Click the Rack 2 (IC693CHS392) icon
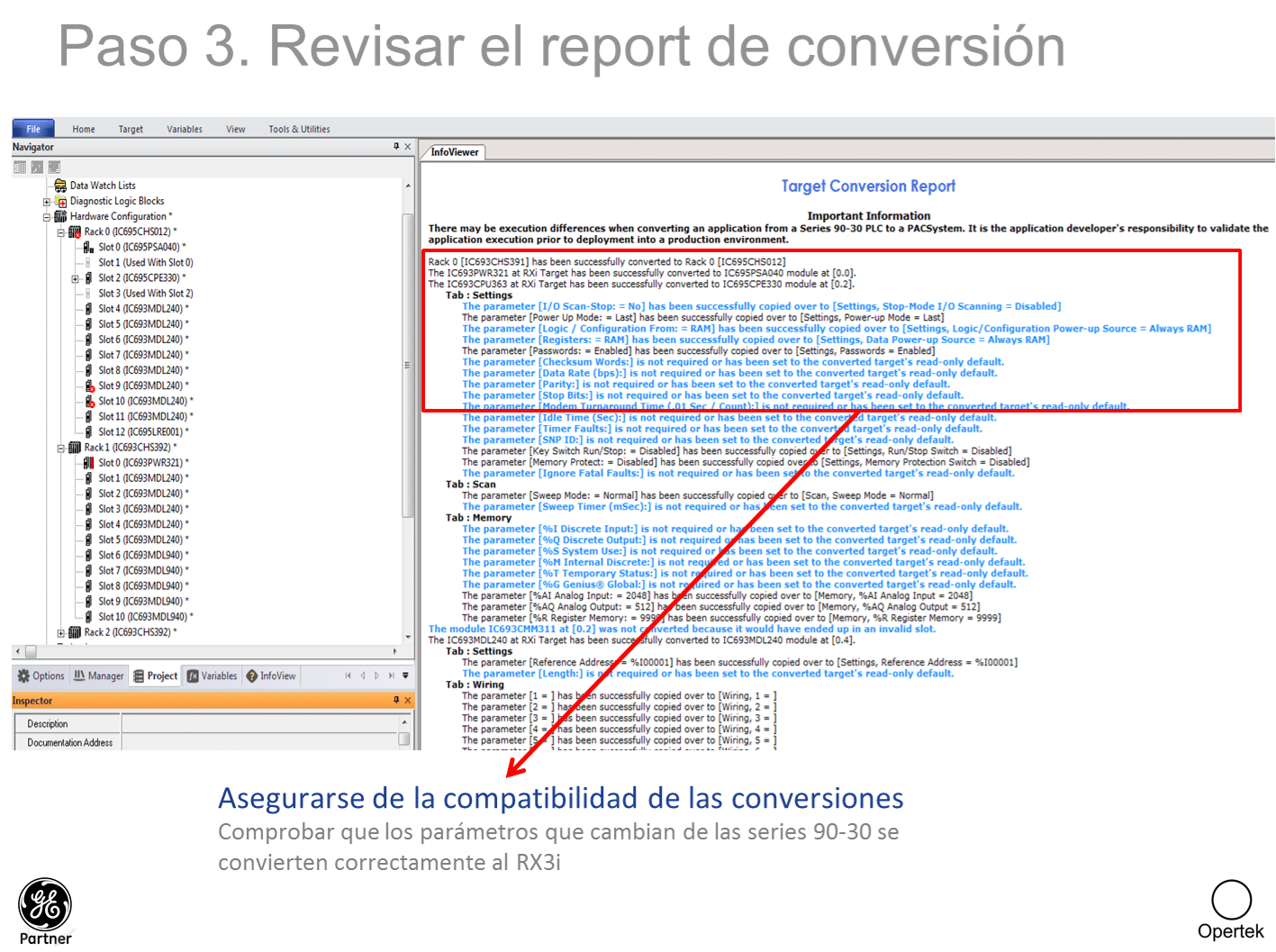Screen dimensions: 1276x952 (x=75, y=631)
